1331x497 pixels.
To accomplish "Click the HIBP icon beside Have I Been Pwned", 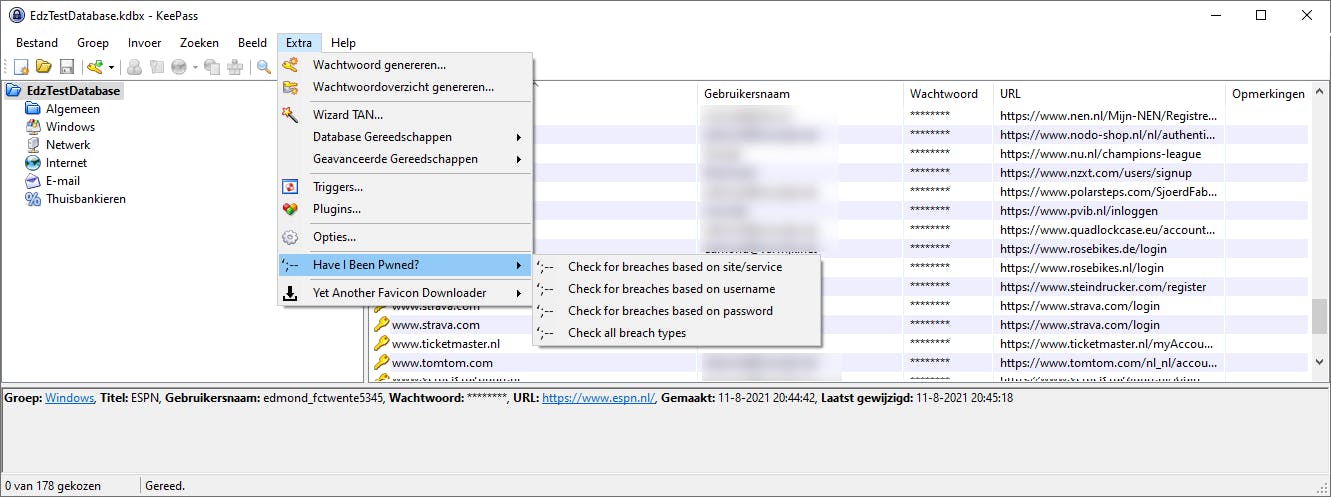I will (x=290, y=265).
